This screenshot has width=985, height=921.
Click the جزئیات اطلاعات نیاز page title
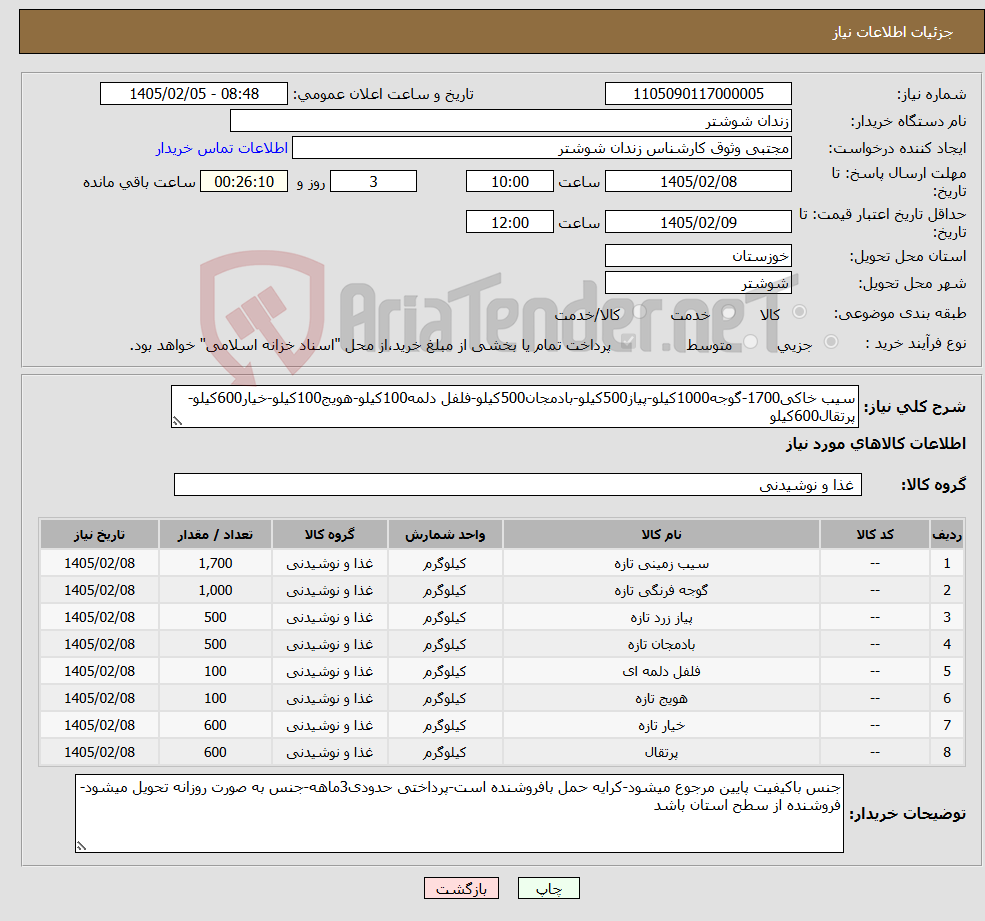(x=893, y=31)
